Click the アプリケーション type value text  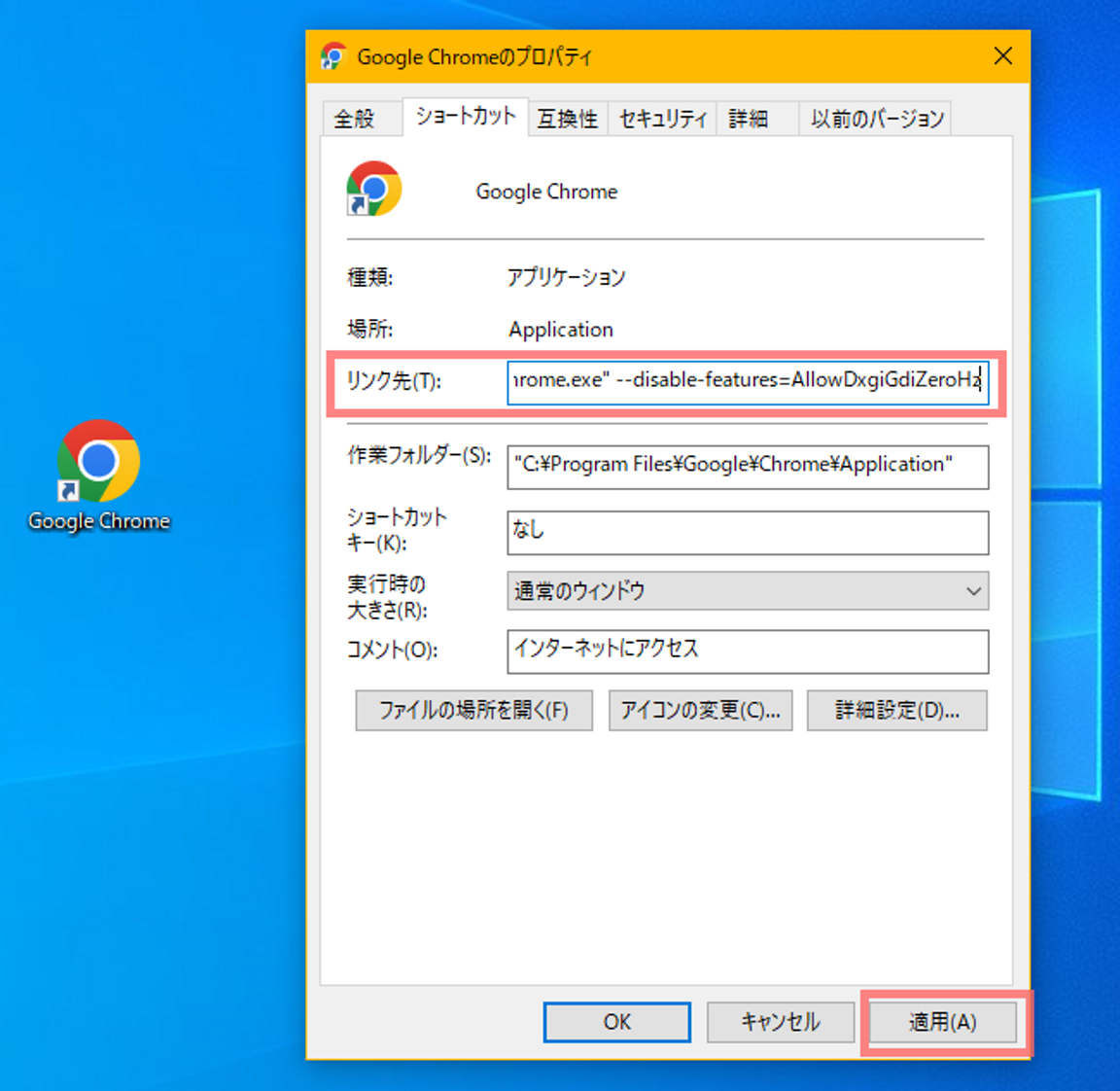[x=567, y=276]
